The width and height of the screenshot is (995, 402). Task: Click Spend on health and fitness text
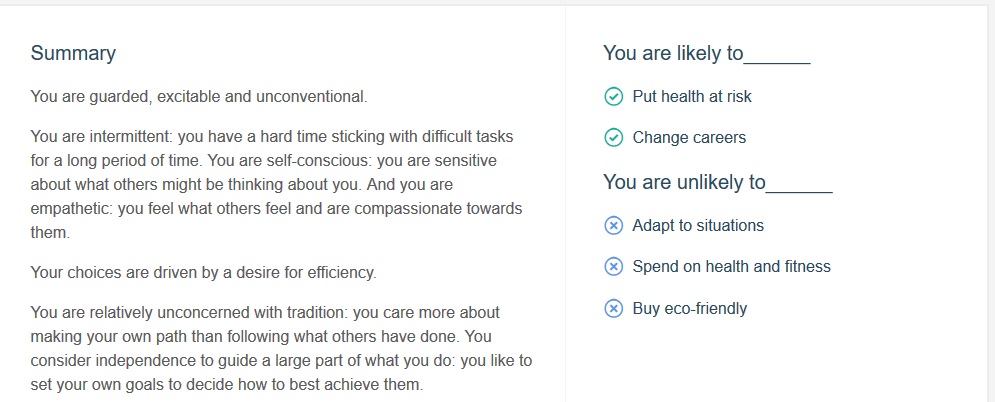(732, 266)
